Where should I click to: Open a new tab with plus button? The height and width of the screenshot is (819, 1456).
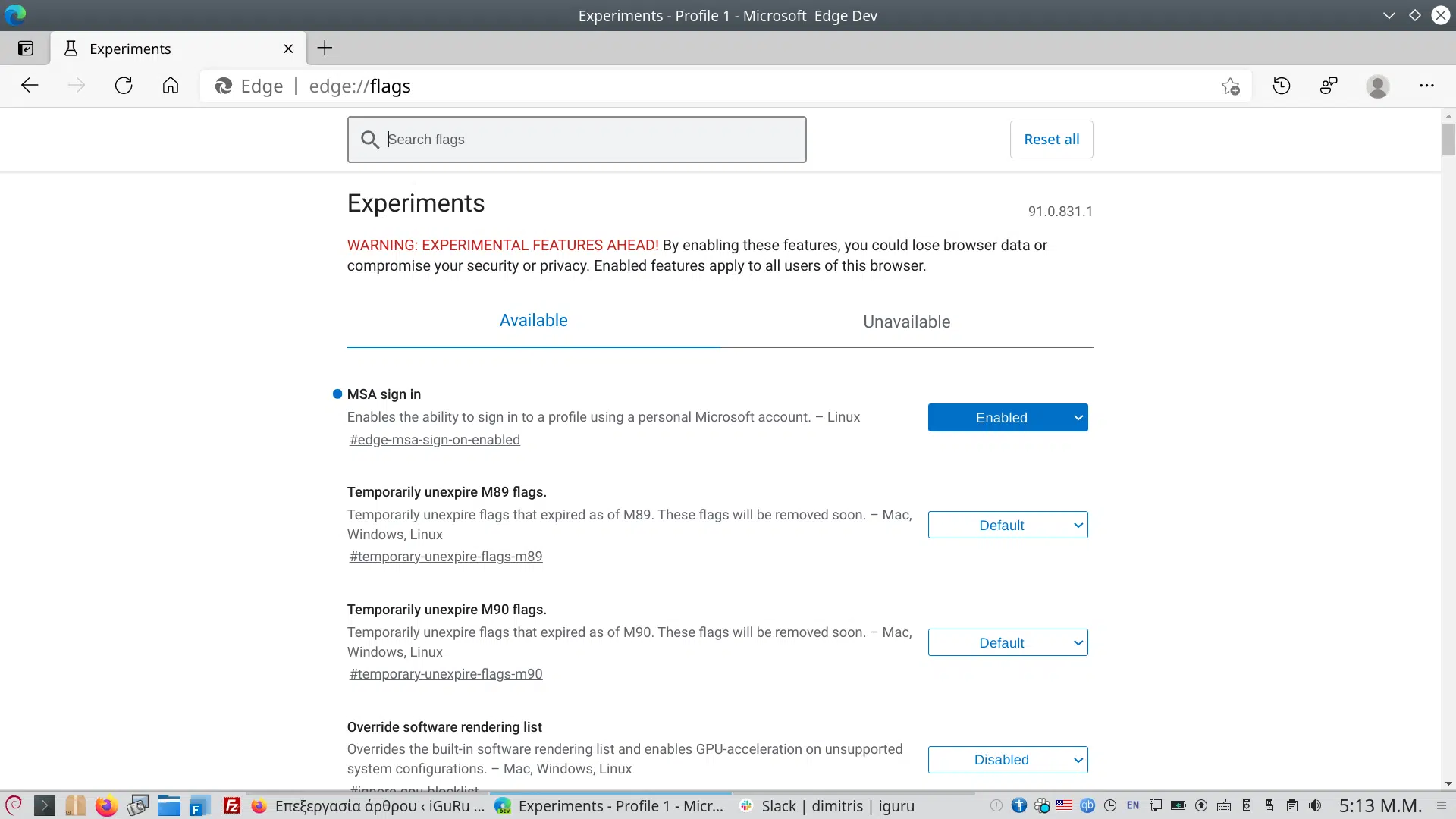click(325, 48)
